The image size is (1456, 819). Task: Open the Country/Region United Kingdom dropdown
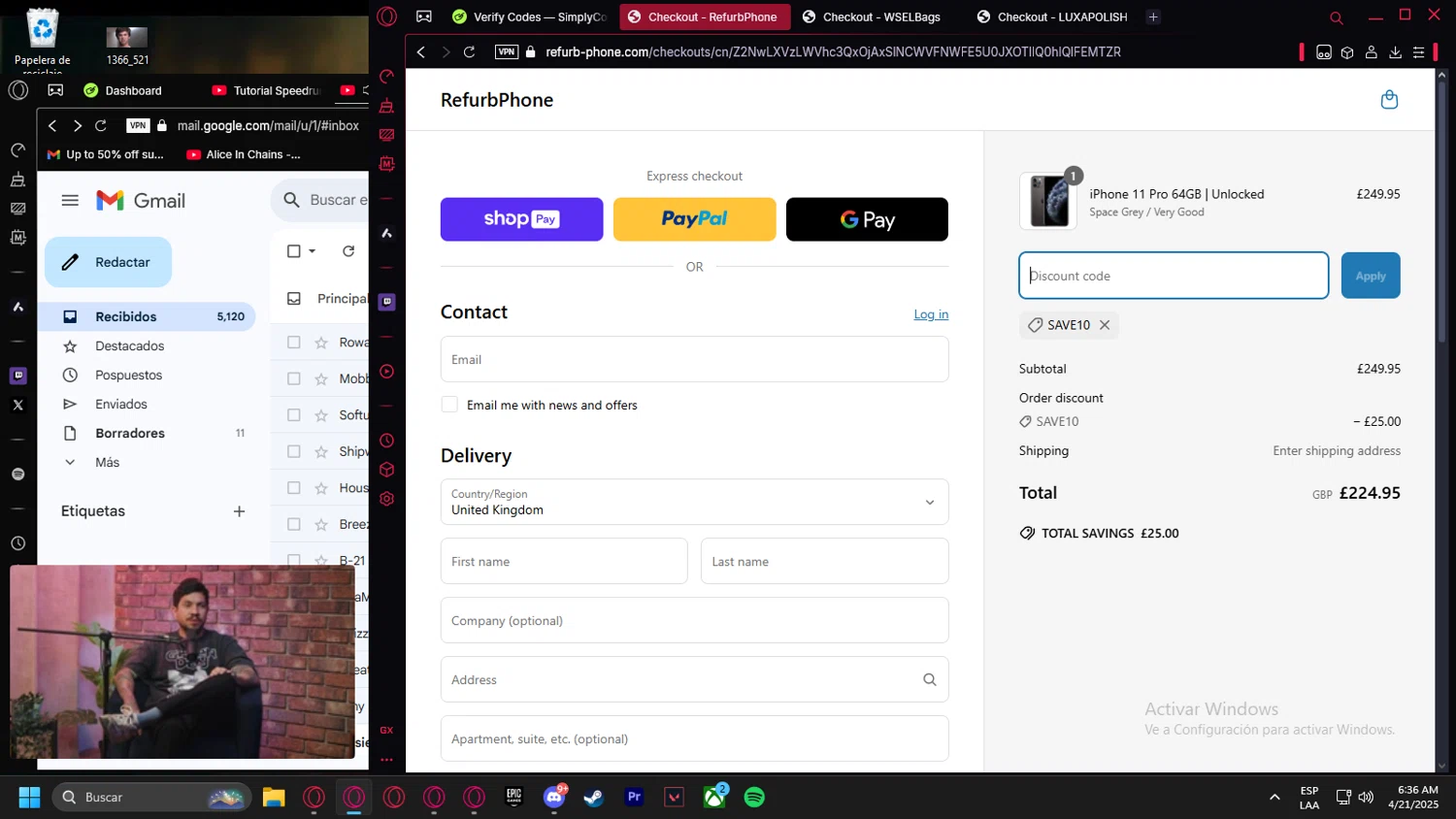tap(694, 502)
